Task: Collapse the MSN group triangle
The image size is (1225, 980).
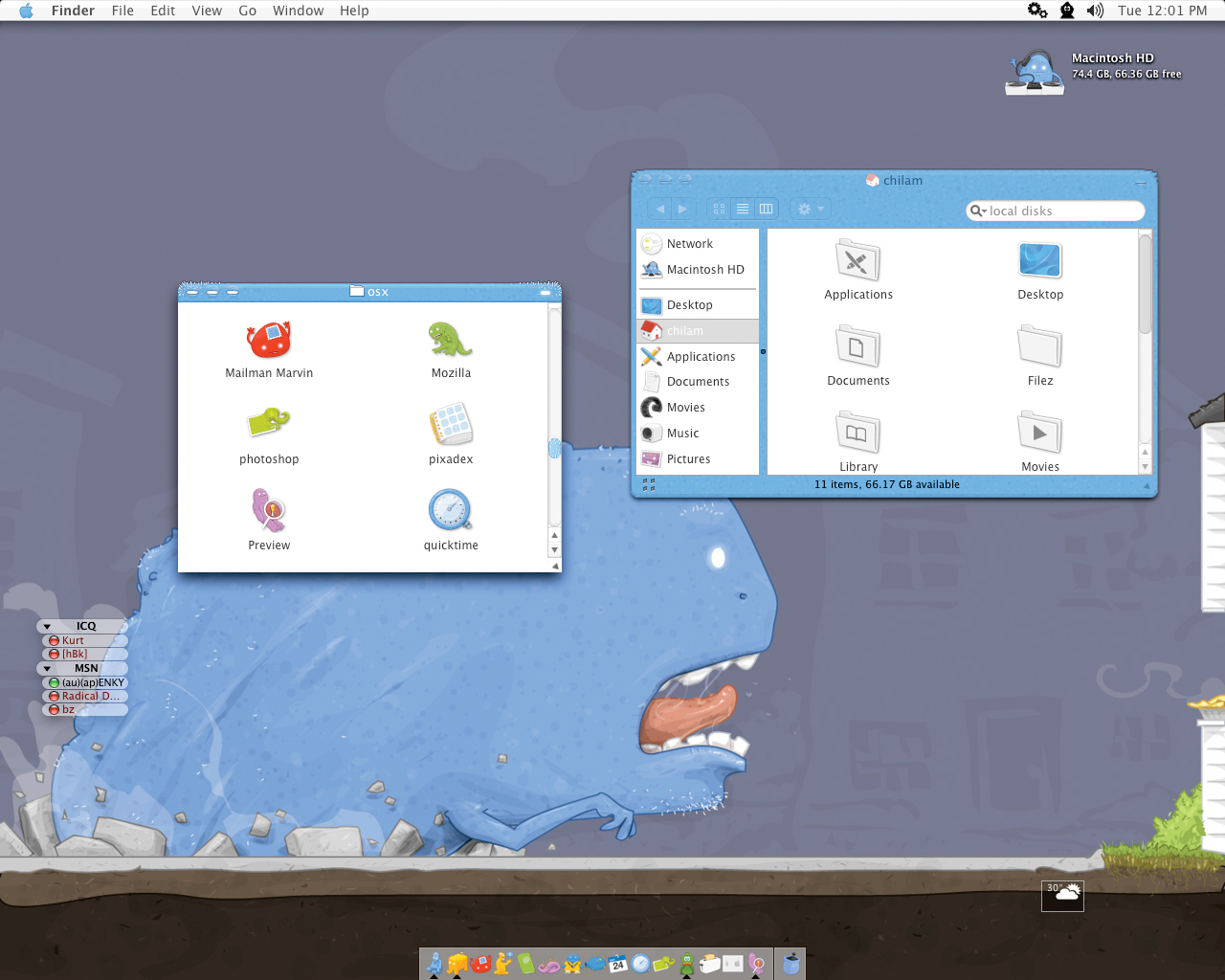Action: point(47,669)
